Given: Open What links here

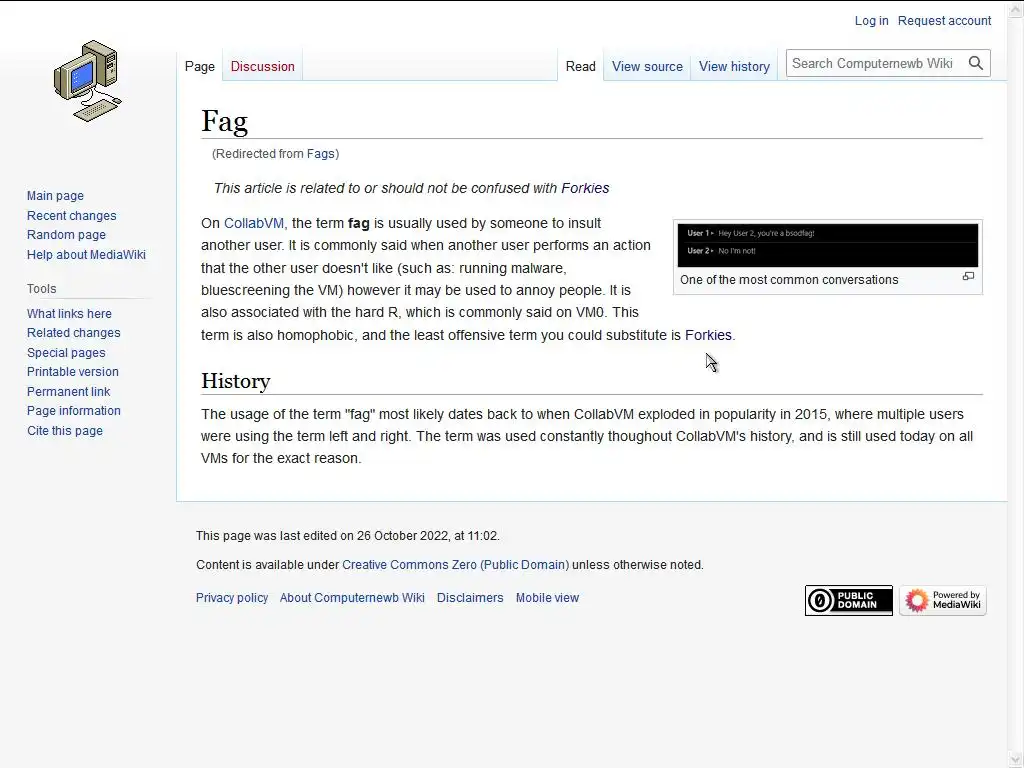Looking at the screenshot, I should (69, 313).
